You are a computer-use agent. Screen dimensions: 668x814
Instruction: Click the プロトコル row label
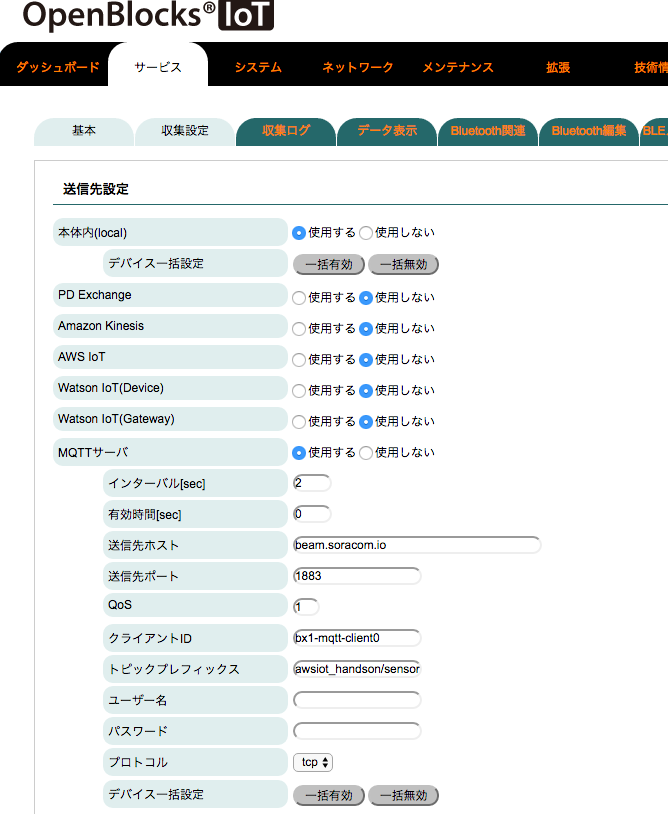(195, 762)
